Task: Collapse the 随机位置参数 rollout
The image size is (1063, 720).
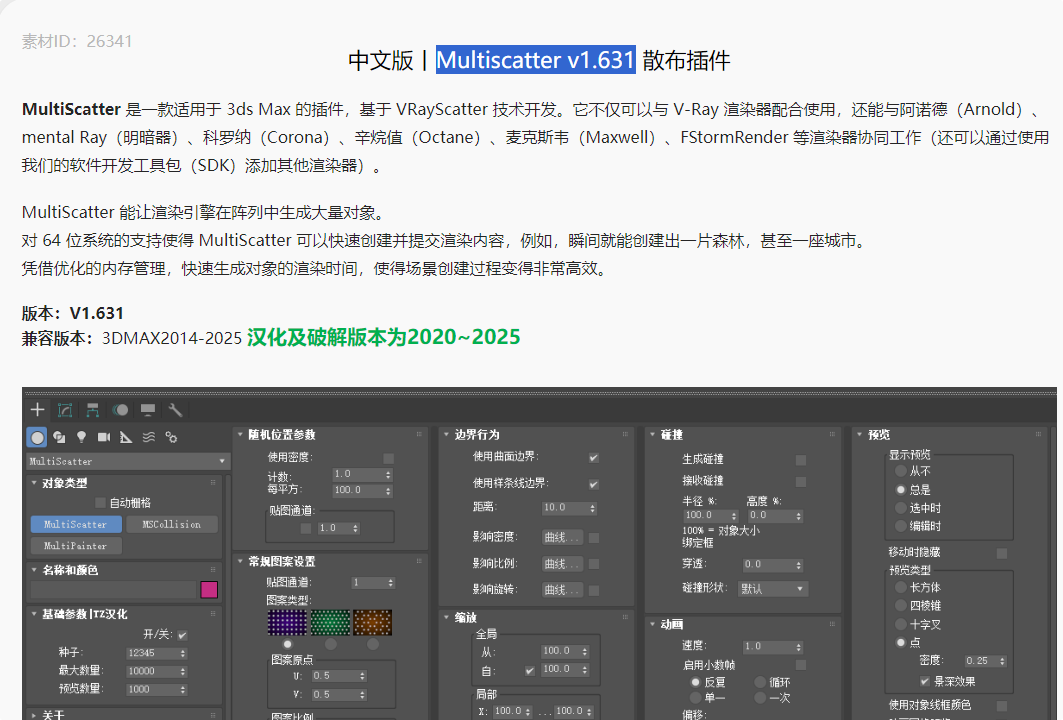Action: point(240,434)
